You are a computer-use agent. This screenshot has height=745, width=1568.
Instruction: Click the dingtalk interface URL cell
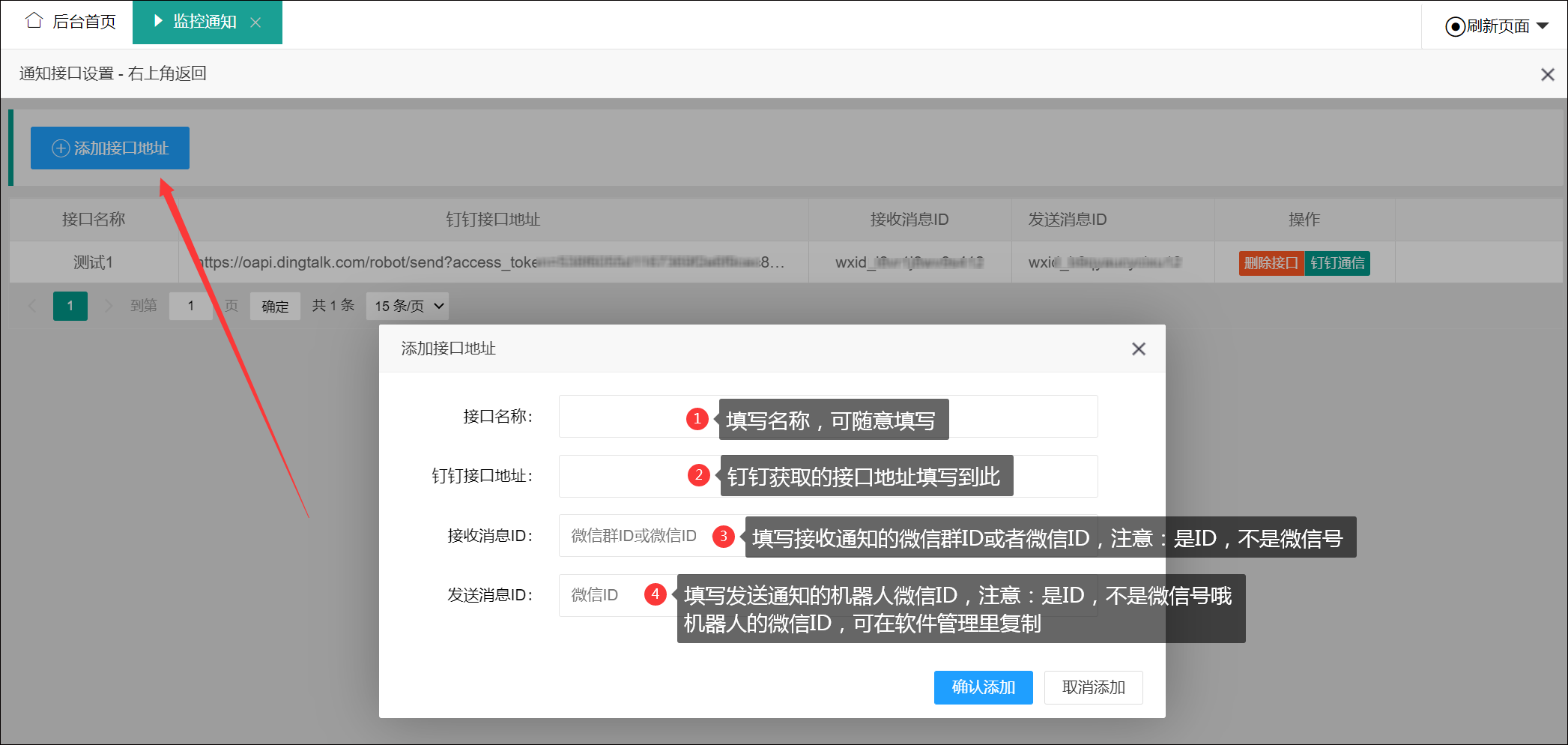pyautogui.click(x=493, y=262)
